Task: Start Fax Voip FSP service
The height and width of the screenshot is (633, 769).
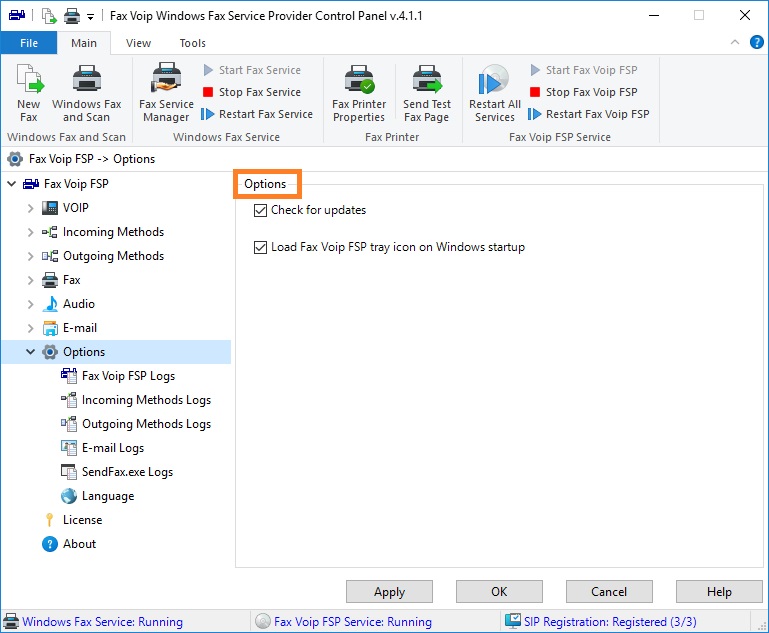Action: tap(584, 70)
